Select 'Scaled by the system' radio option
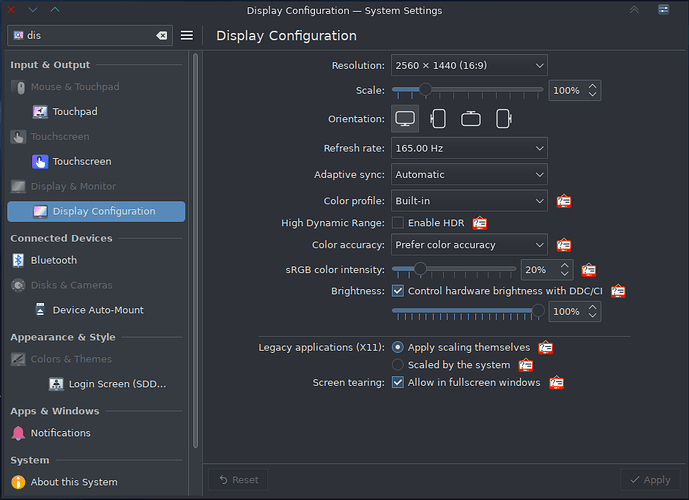689x500 pixels. (x=398, y=365)
